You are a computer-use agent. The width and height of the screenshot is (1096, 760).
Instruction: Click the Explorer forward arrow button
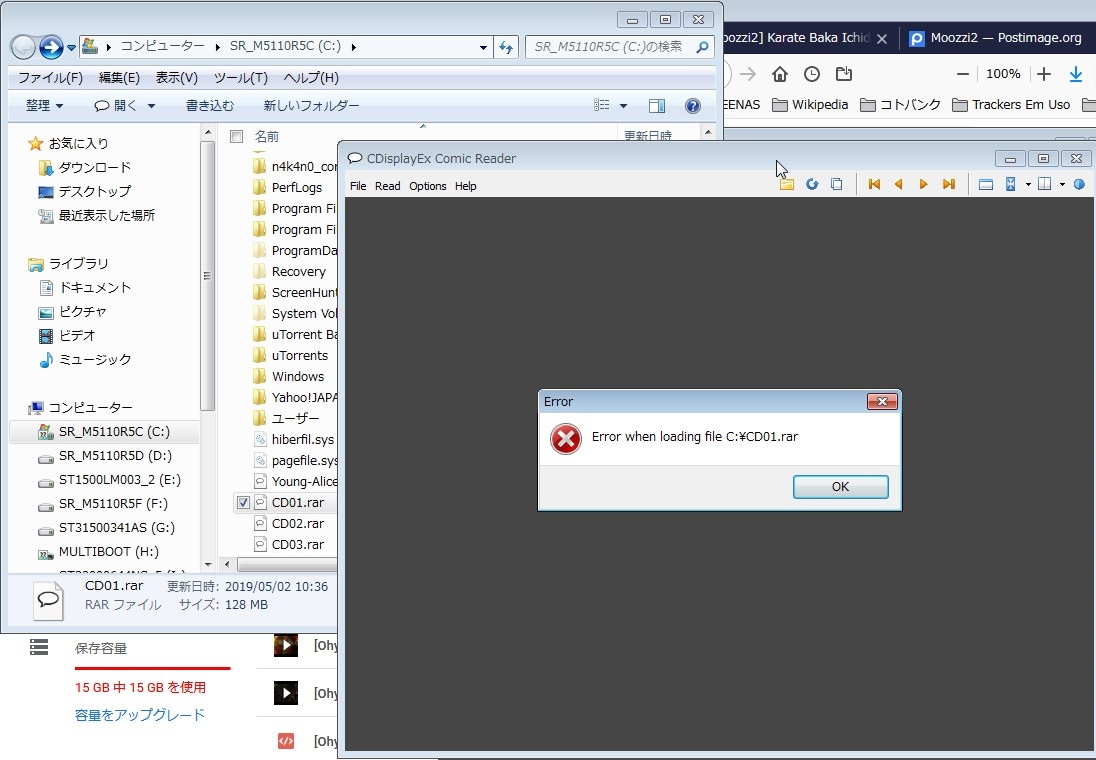tap(51, 47)
